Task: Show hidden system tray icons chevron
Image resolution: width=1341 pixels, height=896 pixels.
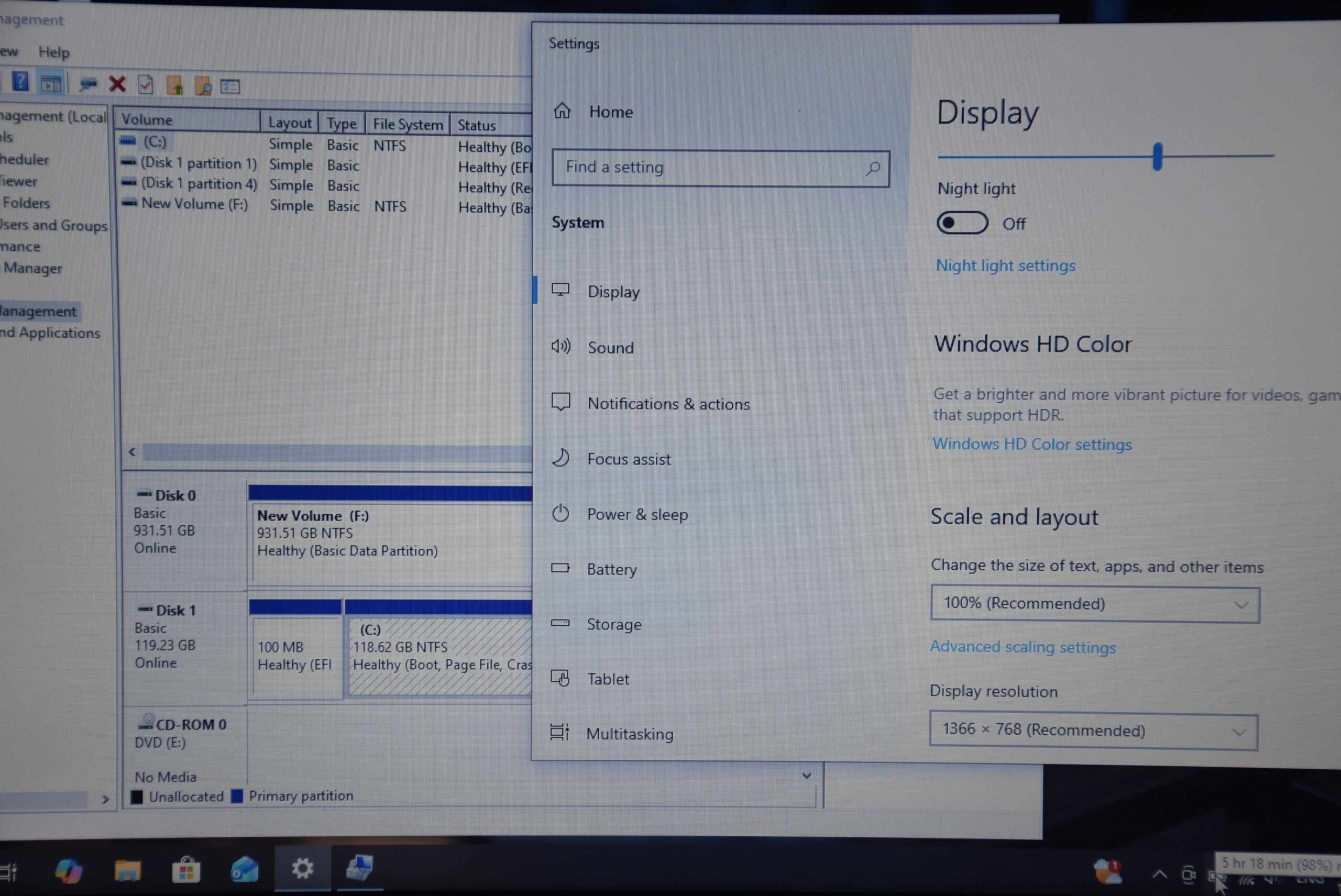Action: click(1159, 873)
